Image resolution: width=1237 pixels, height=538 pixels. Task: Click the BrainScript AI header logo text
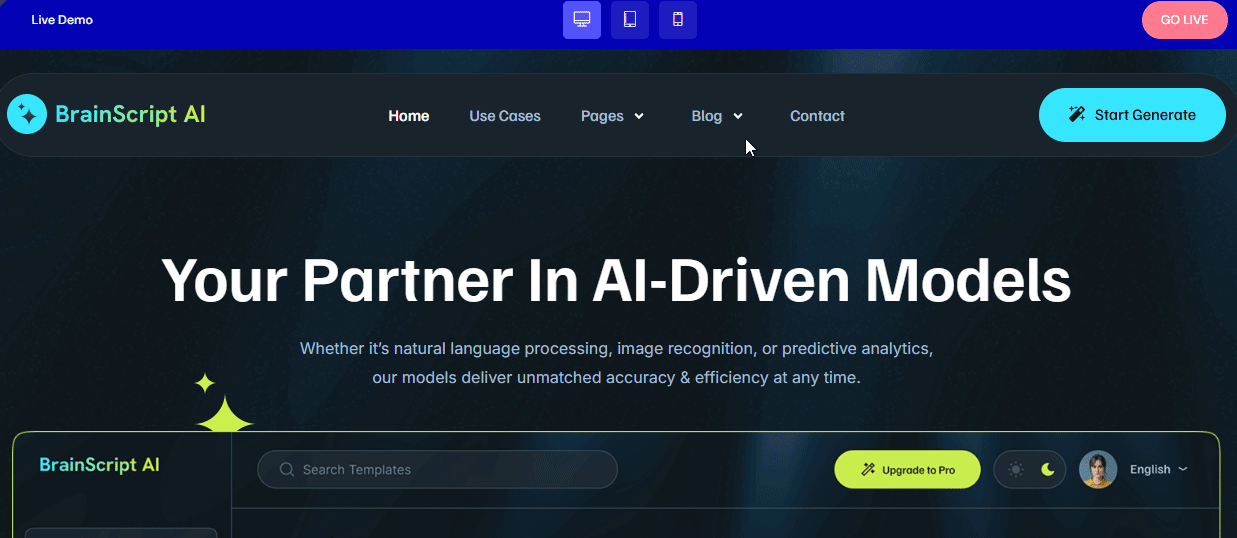[131, 114]
